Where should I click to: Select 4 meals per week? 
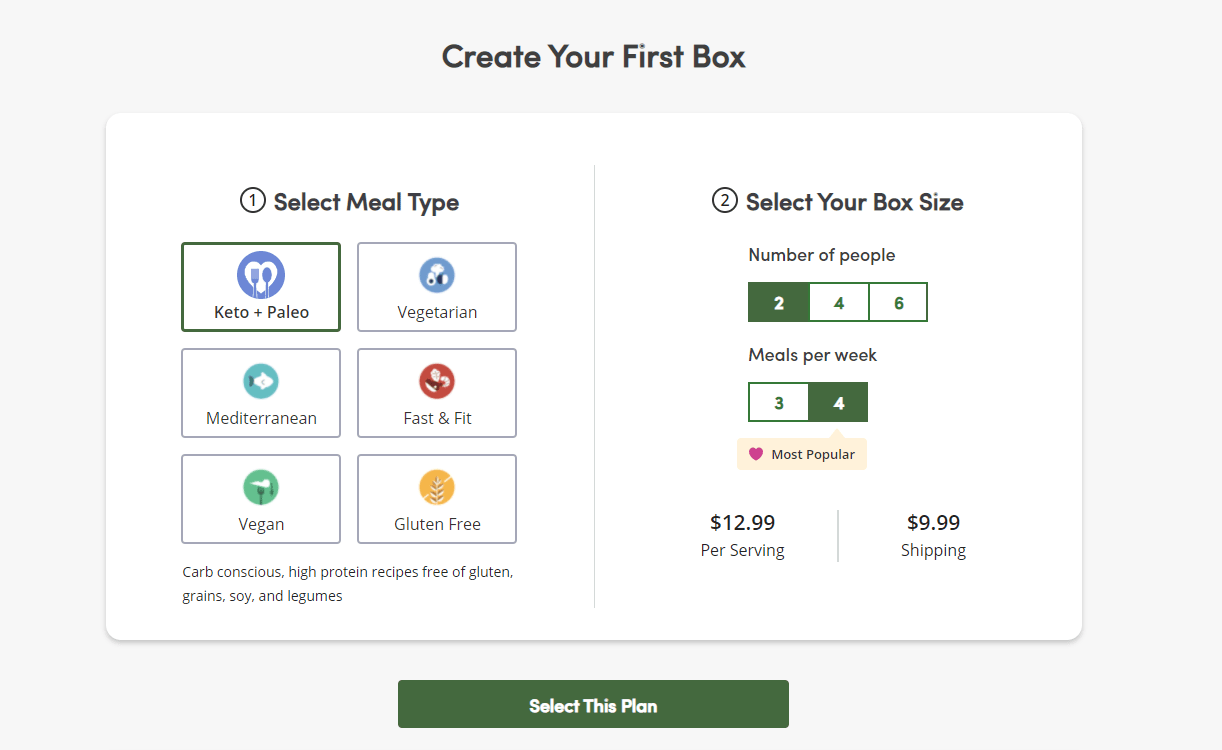point(838,403)
